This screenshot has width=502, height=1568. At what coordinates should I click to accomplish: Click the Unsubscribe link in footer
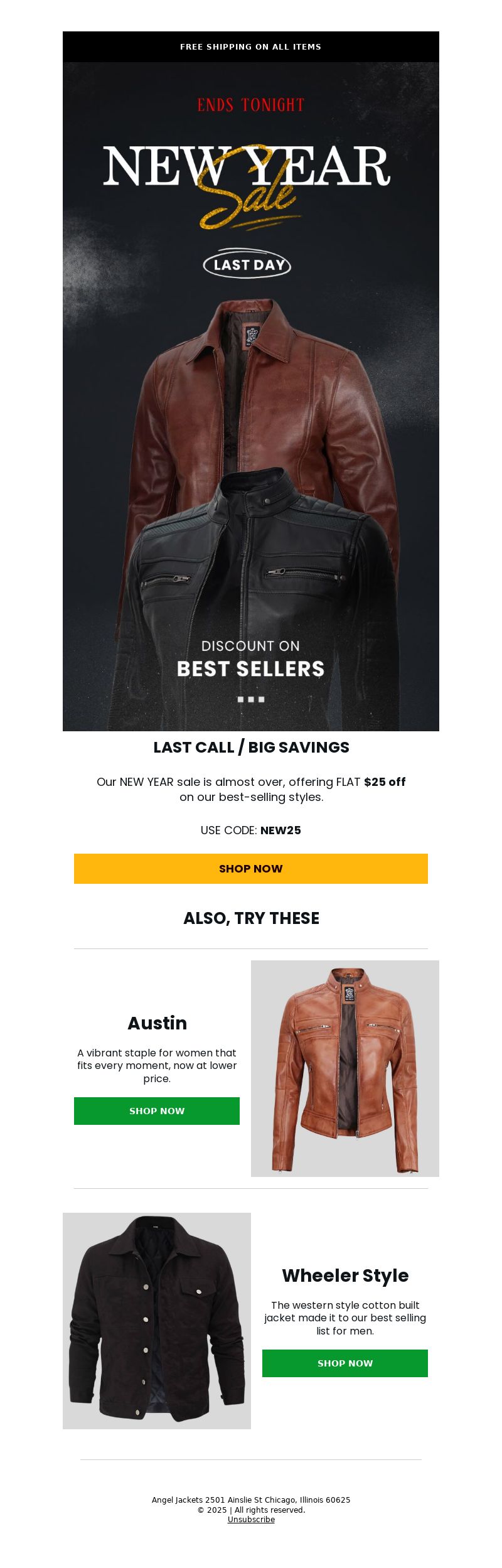click(251, 1519)
